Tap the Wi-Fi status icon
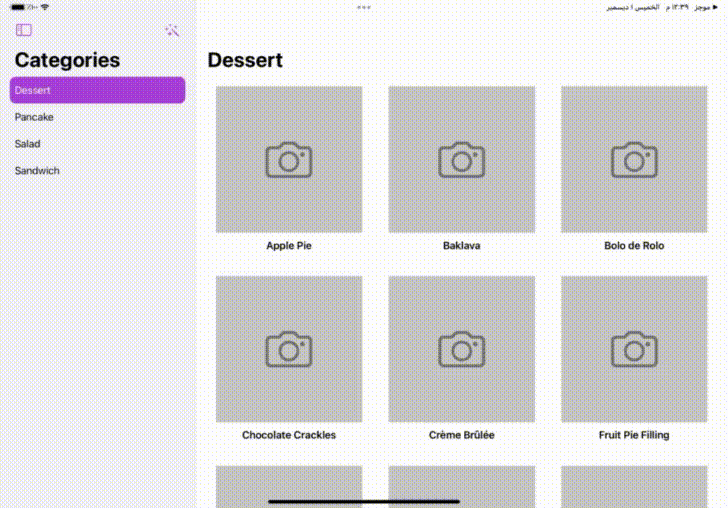 click(x=45, y=7)
